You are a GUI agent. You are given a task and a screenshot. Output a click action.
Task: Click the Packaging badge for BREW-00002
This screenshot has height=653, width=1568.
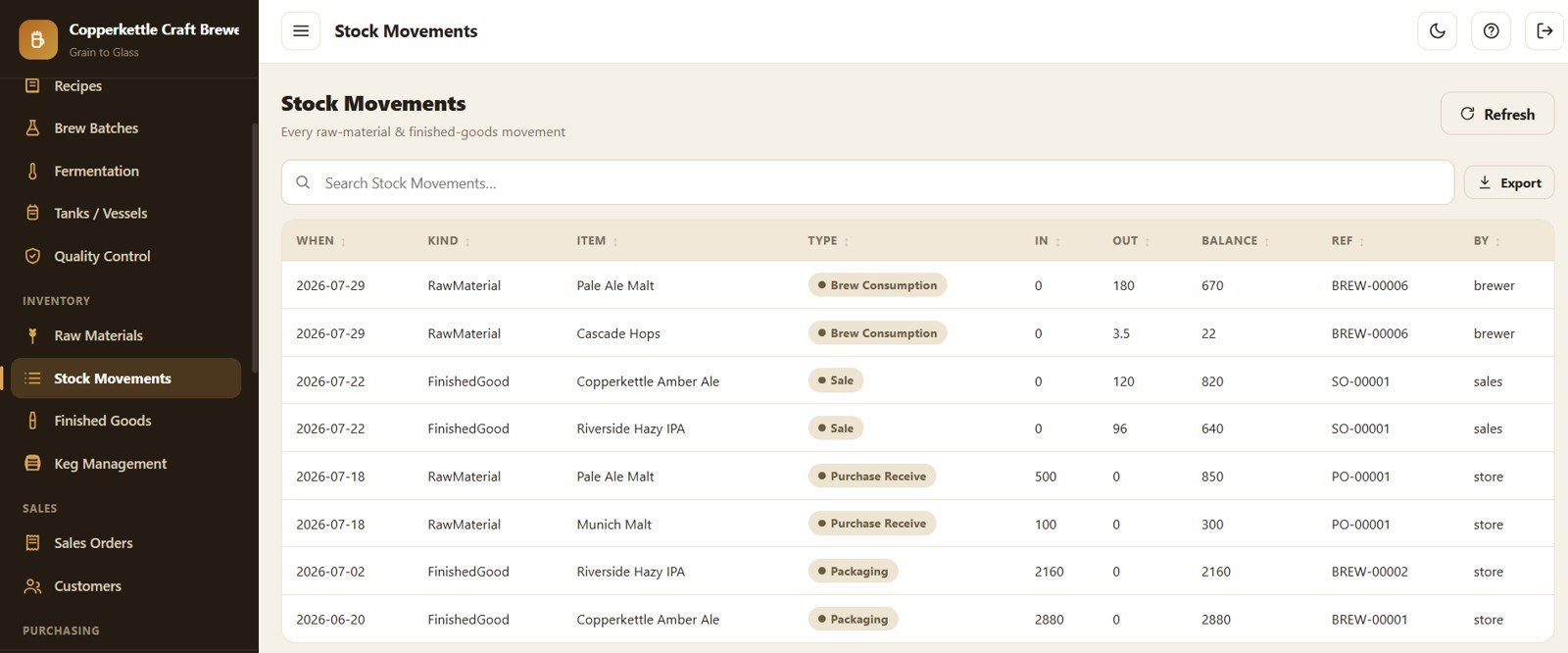pyautogui.click(x=854, y=572)
